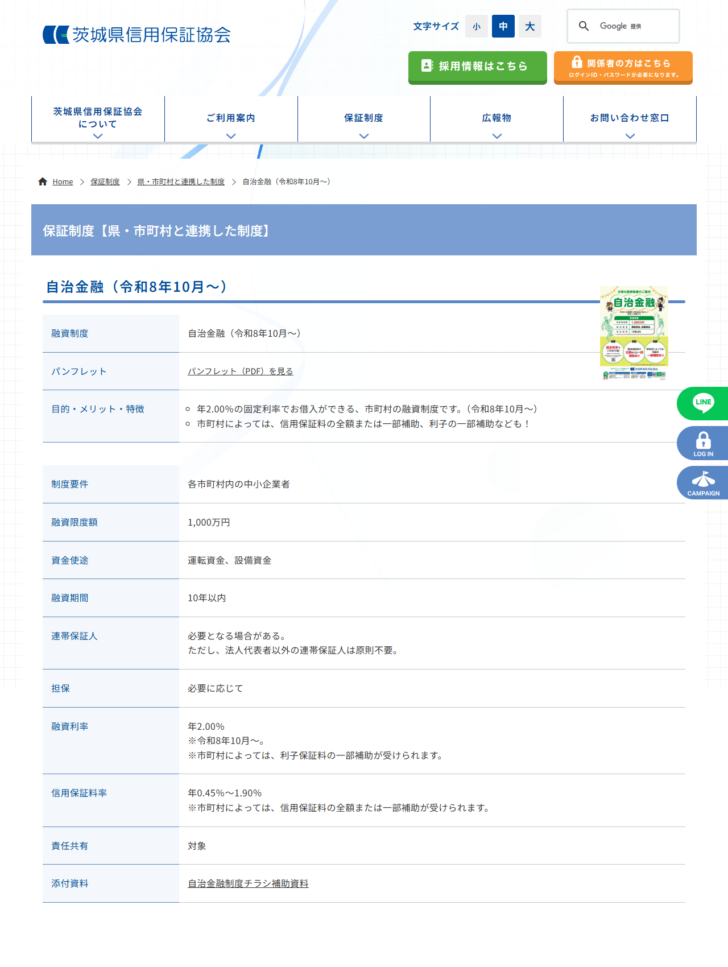The height and width of the screenshot is (967, 728).
Task: Set text size to 中
Action: pos(503,27)
